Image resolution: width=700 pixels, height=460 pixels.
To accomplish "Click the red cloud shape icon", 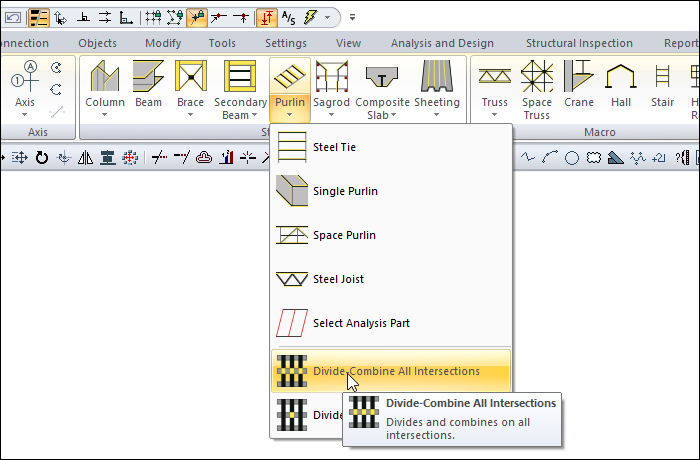I will point(204,158).
